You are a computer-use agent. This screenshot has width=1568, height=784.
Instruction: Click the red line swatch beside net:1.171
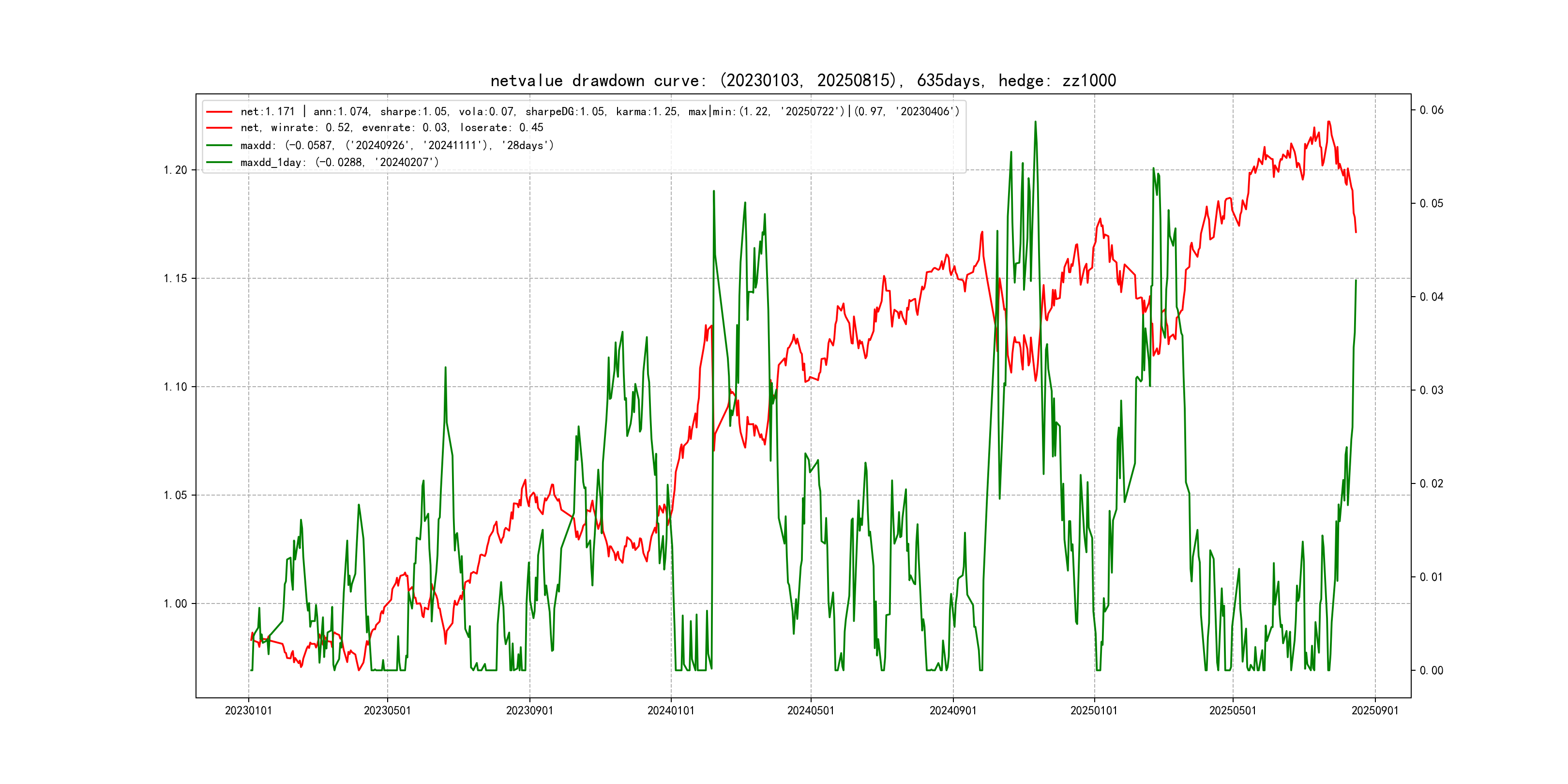219,112
